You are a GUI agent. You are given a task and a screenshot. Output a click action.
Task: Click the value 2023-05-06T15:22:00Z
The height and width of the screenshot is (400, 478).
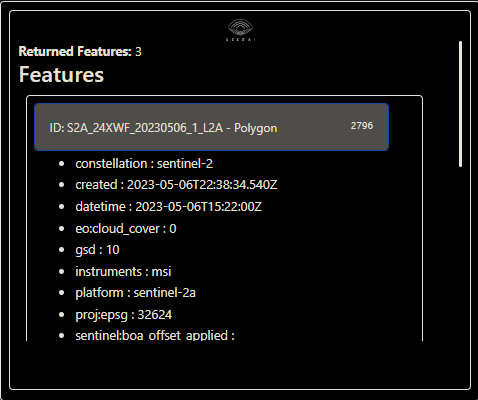click(x=199, y=207)
